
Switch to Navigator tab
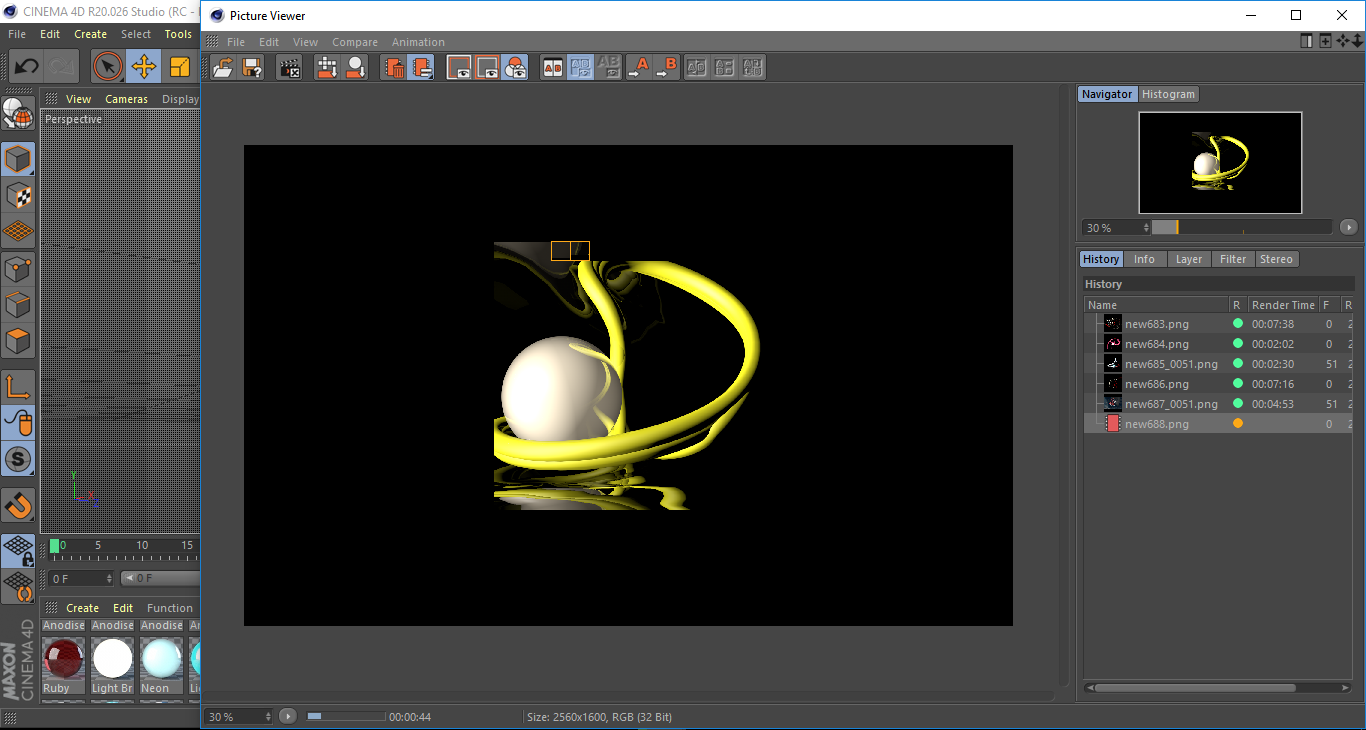1107,94
